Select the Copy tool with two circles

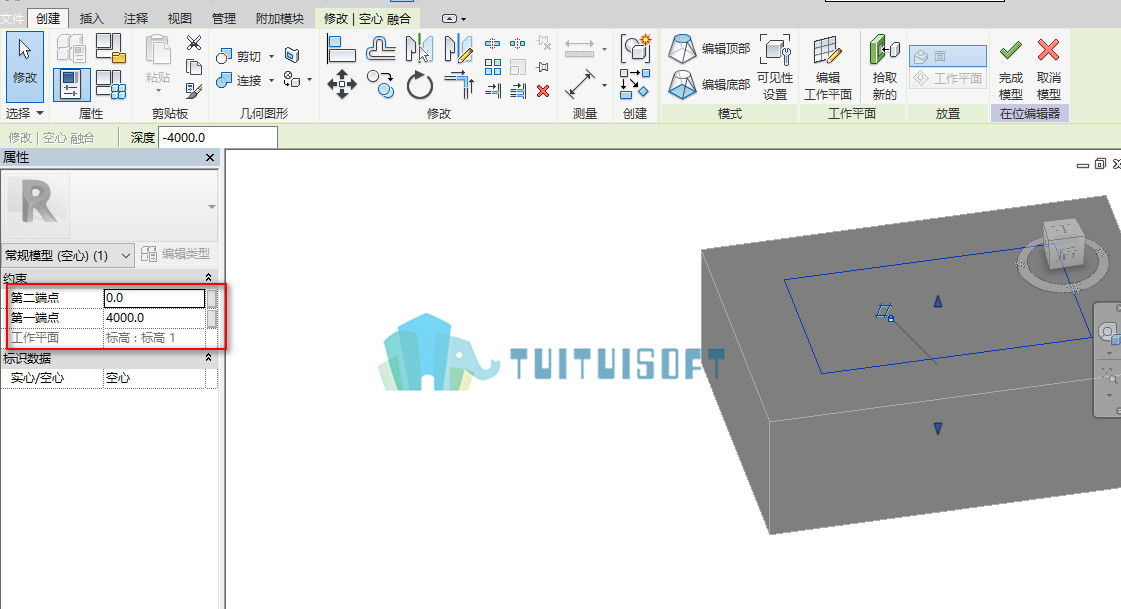coord(380,84)
